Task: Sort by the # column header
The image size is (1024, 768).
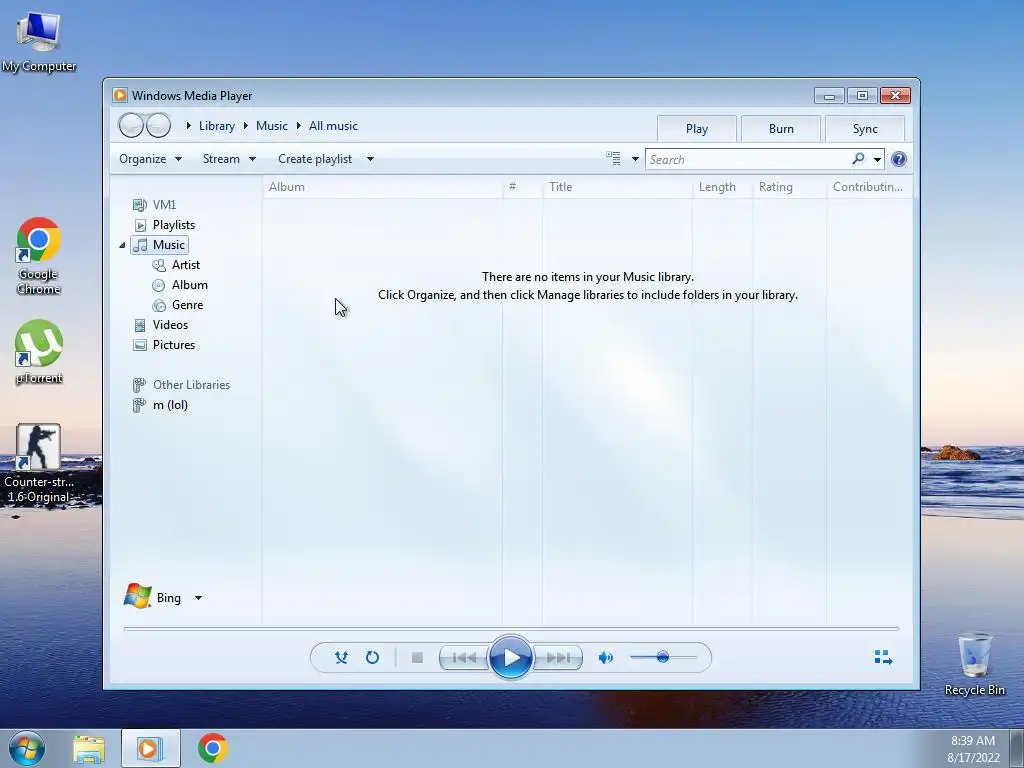Action: click(522, 187)
